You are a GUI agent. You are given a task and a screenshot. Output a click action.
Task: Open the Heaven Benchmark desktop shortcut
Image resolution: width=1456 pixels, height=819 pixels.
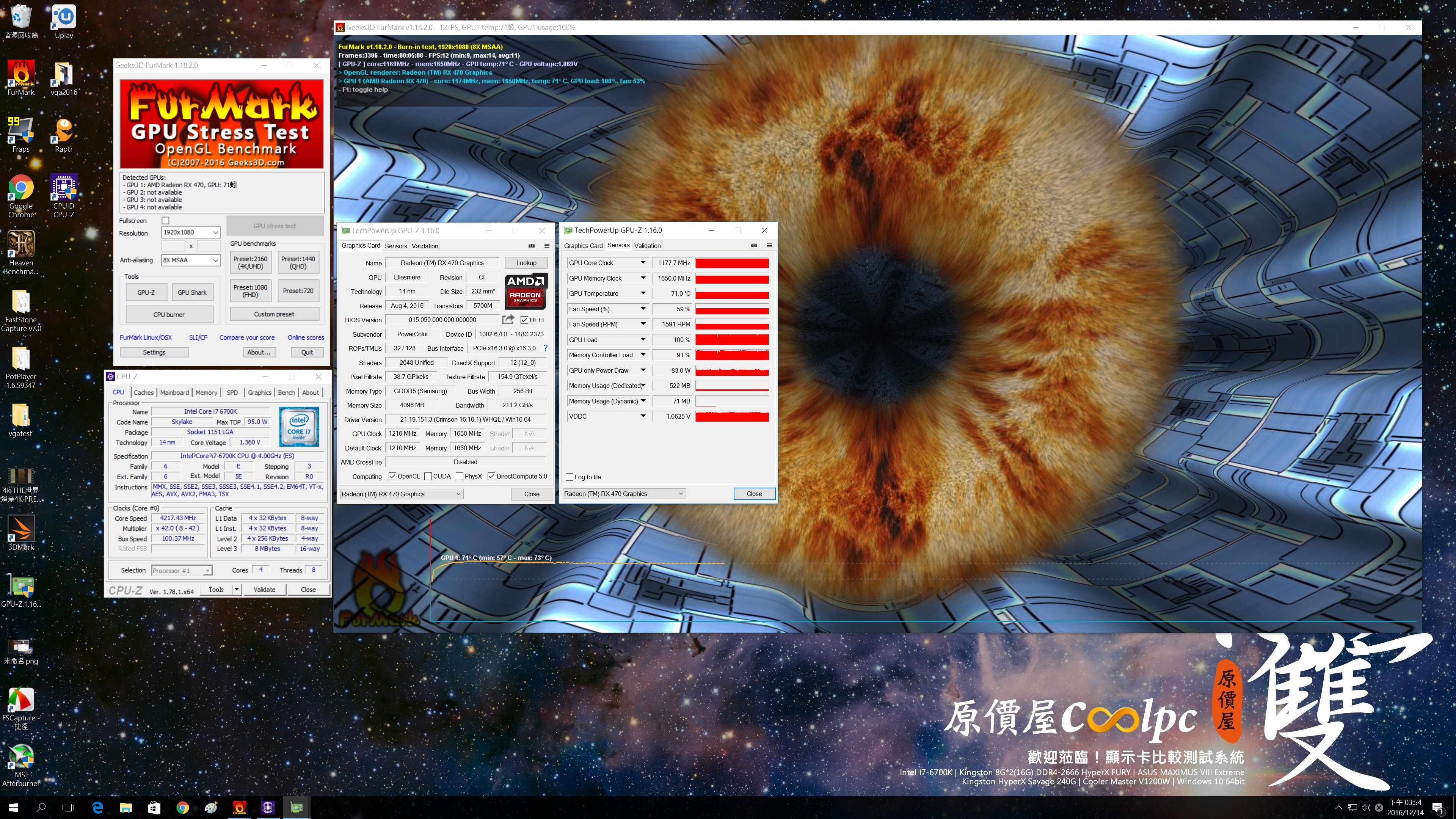coord(21,252)
